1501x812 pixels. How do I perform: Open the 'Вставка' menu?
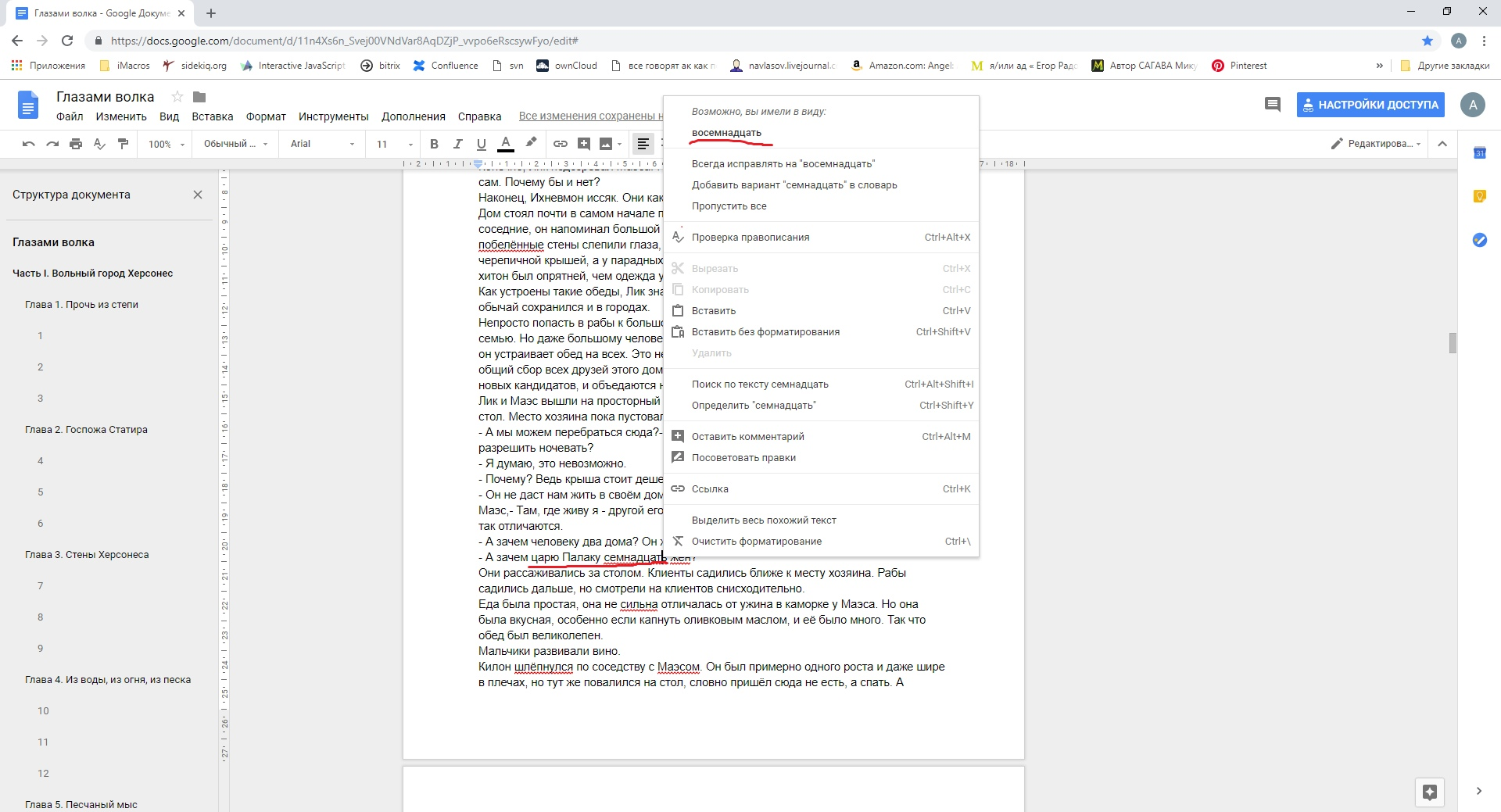click(212, 116)
